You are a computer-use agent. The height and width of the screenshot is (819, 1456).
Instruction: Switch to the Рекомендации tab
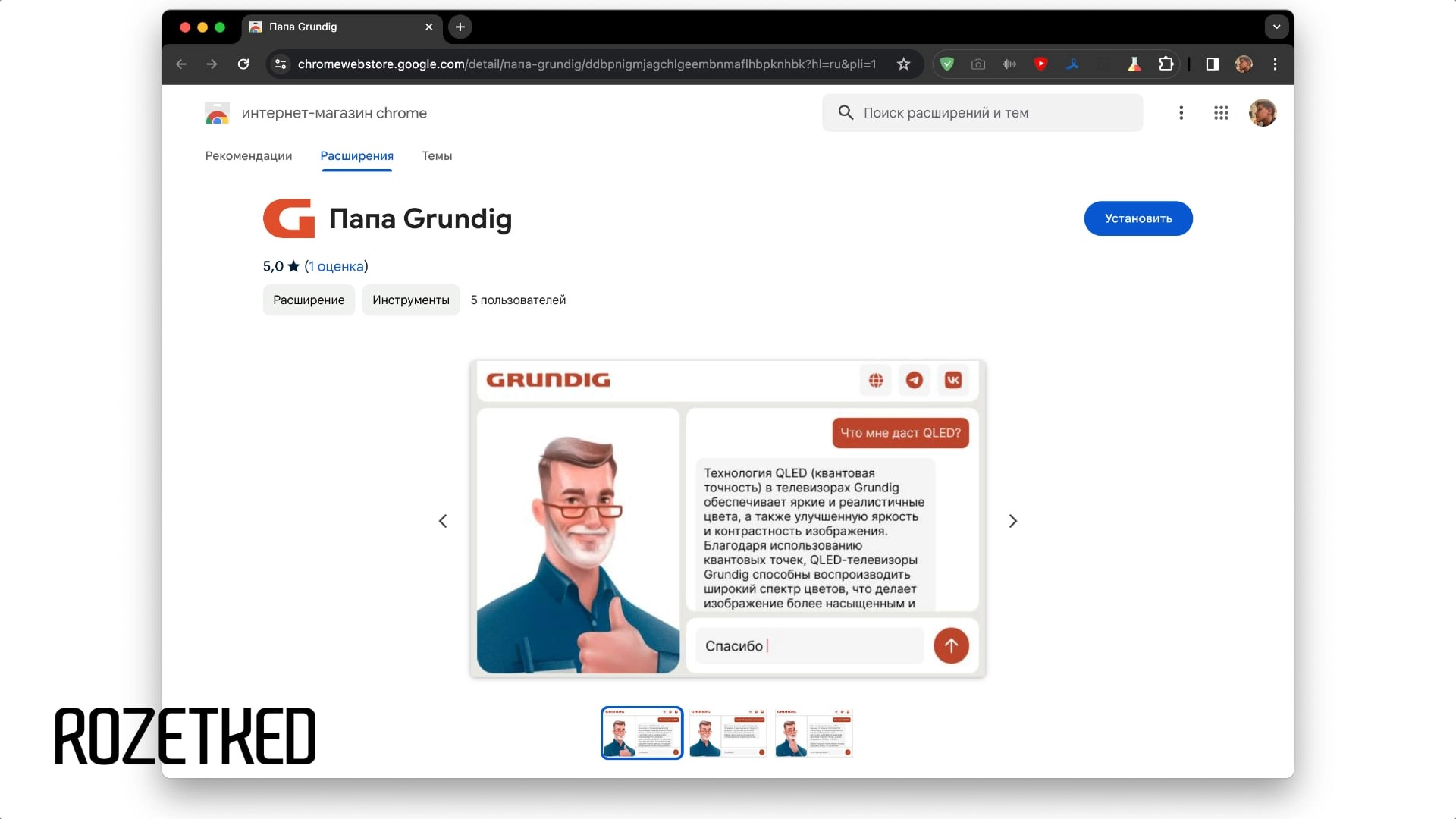[248, 155]
